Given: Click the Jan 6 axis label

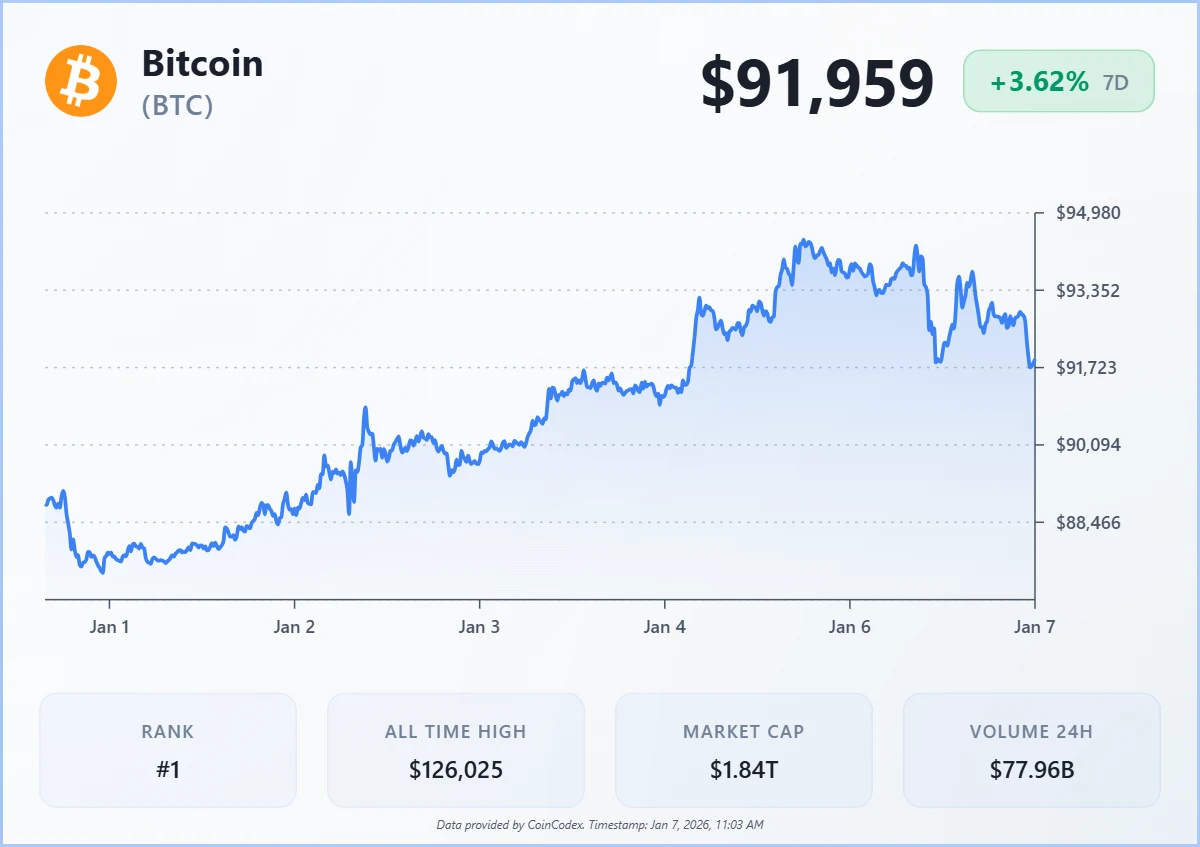Looking at the screenshot, I should point(849,627).
